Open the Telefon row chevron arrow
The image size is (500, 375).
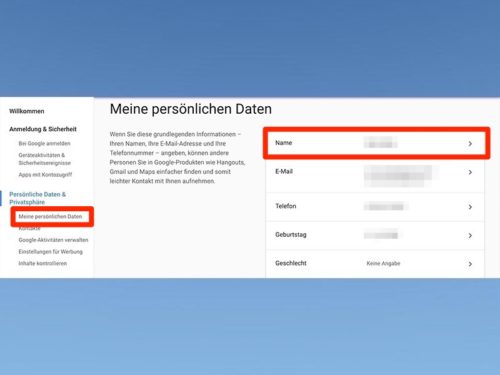point(470,207)
